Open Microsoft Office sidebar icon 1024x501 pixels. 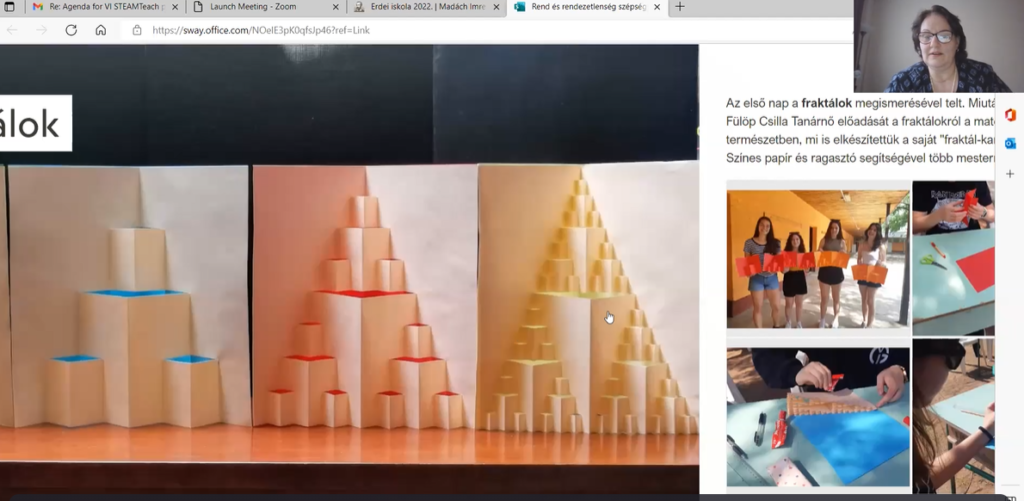1010,115
